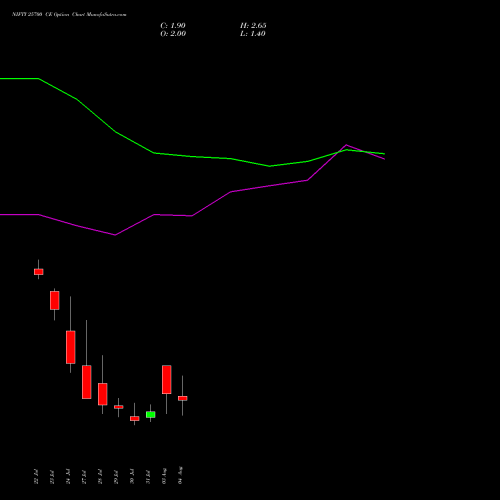Screen dimensions: 500x500
Task: Click the 23 Jul date label
Action: tap(52, 477)
